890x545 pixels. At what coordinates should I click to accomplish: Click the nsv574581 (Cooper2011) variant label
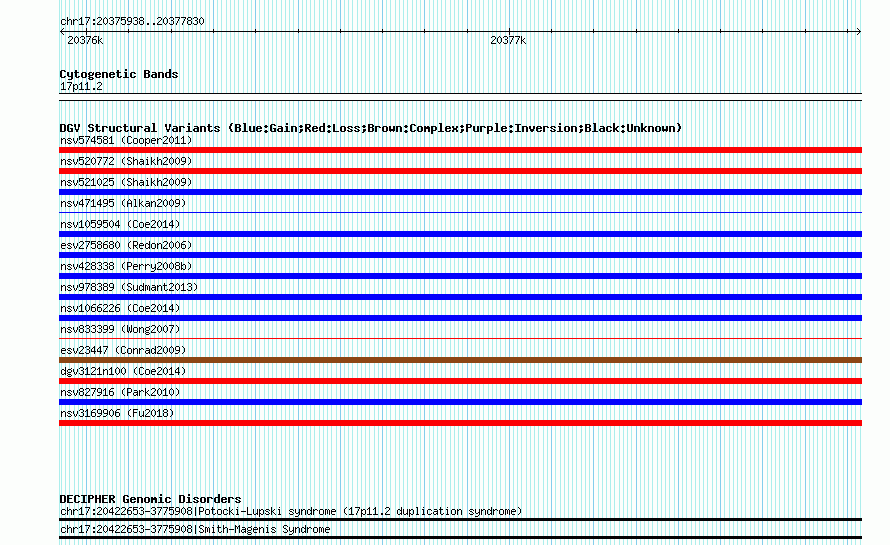tap(126, 140)
